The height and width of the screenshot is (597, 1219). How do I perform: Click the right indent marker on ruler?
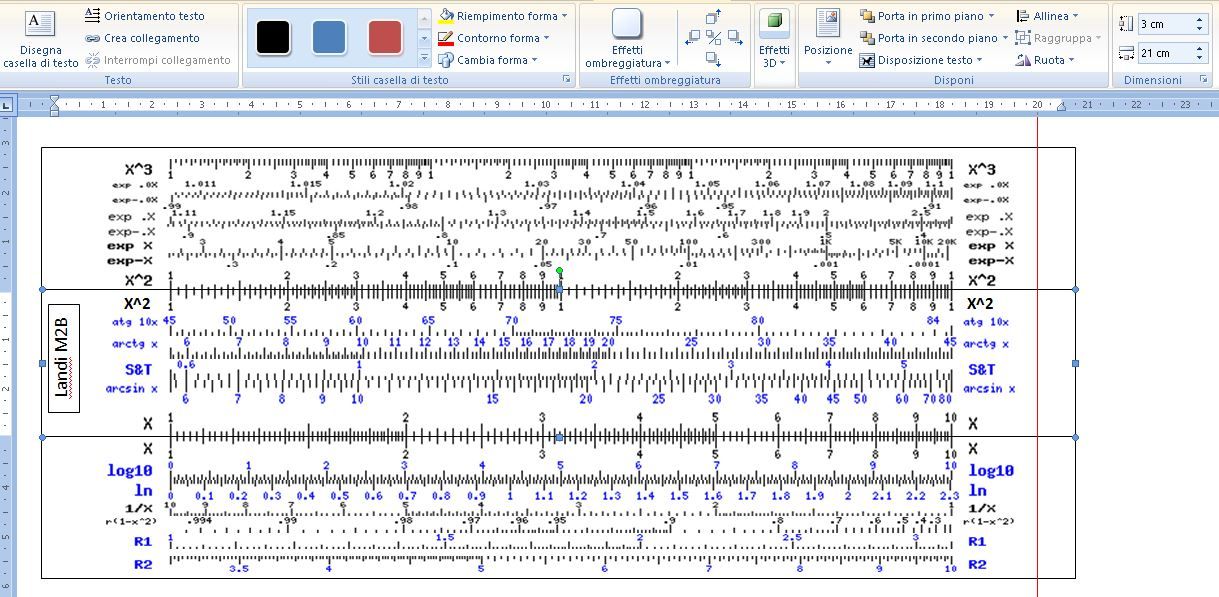click(x=1061, y=106)
